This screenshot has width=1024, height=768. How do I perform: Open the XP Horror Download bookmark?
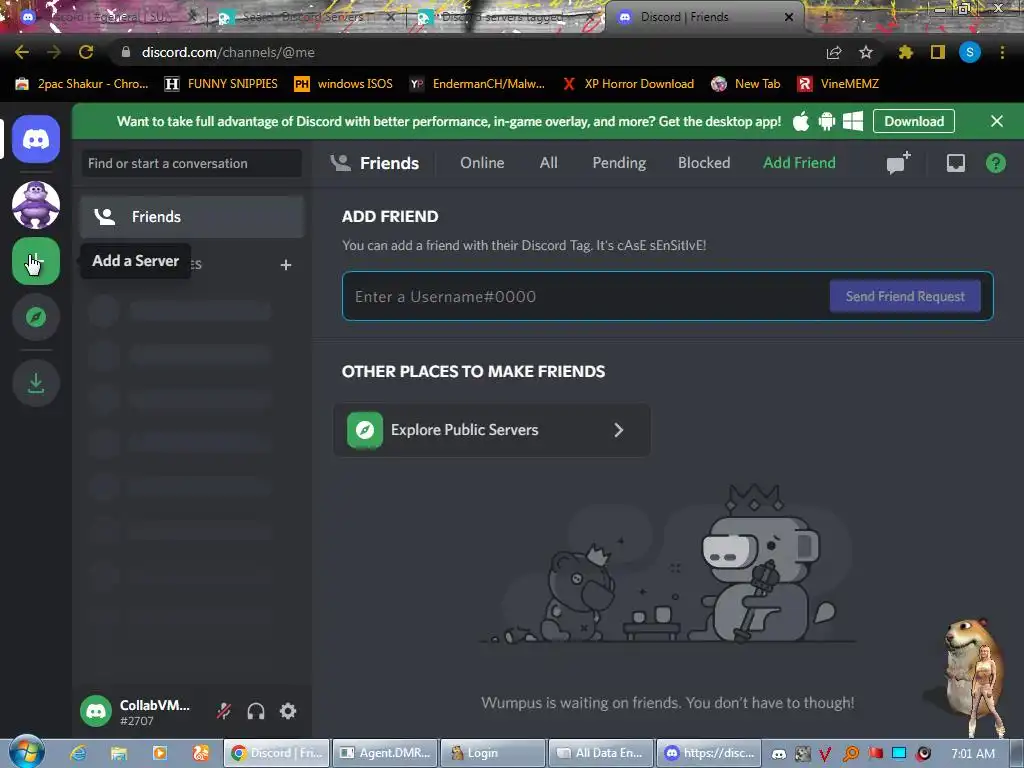(628, 84)
